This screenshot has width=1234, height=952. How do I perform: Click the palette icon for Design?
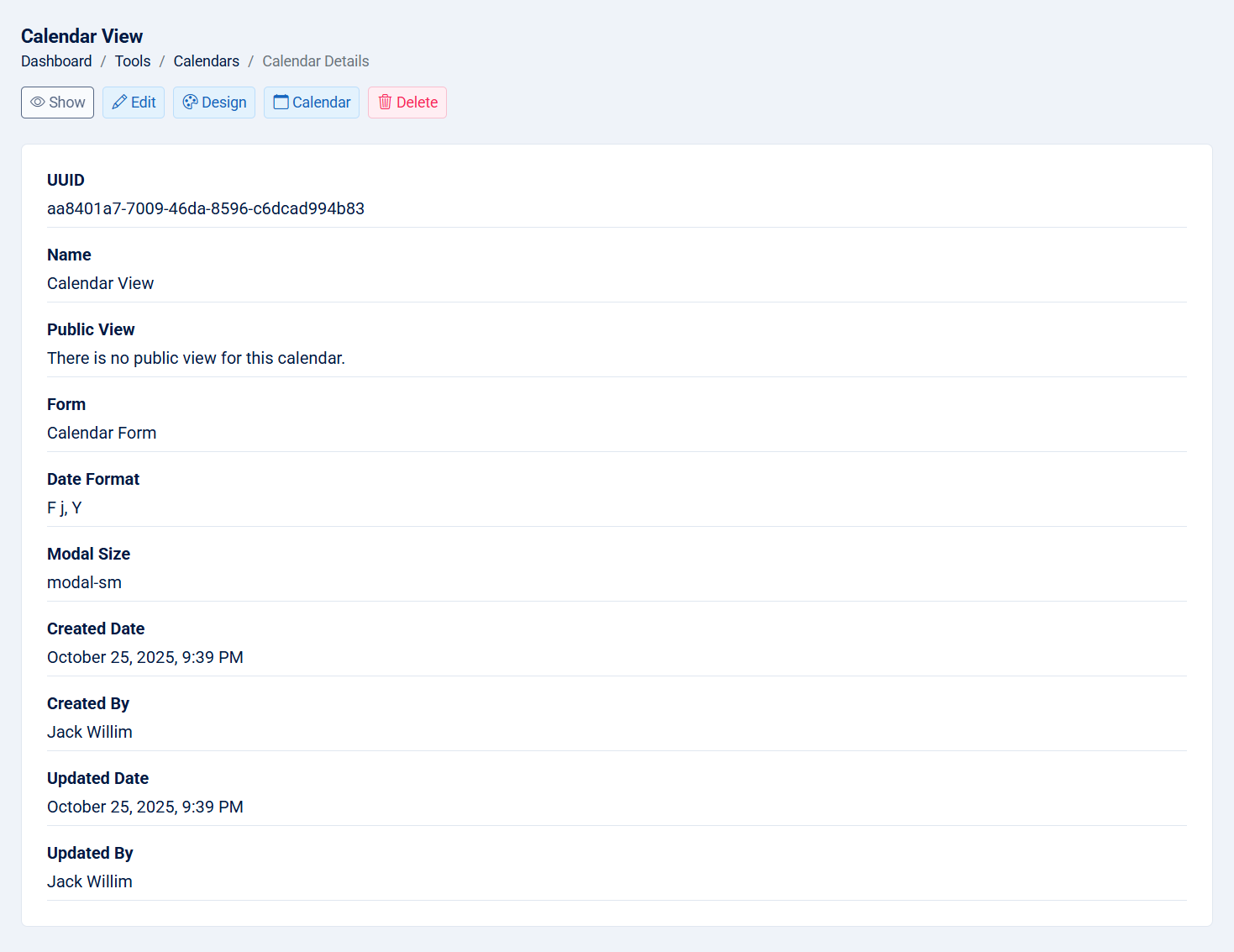191,103
